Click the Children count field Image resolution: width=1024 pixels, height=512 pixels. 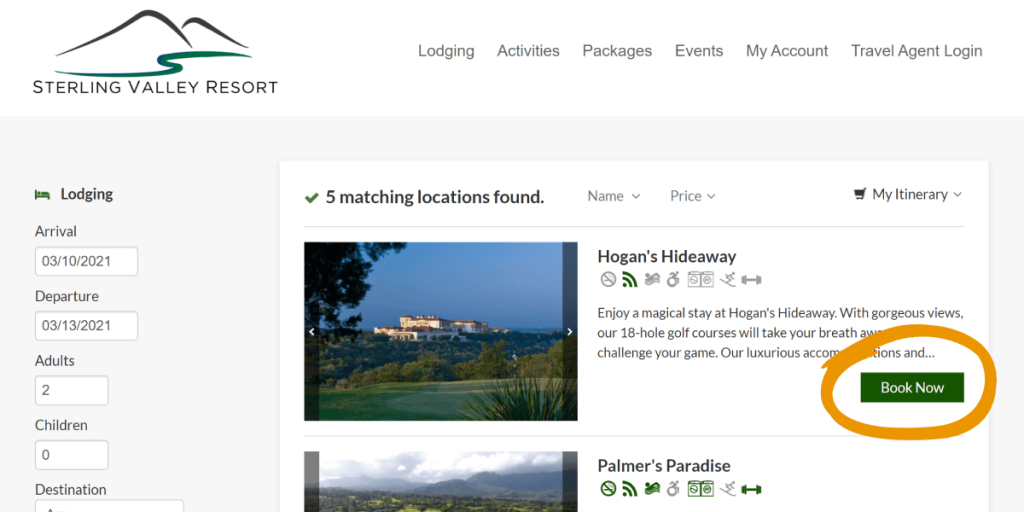[x=71, y=455]
